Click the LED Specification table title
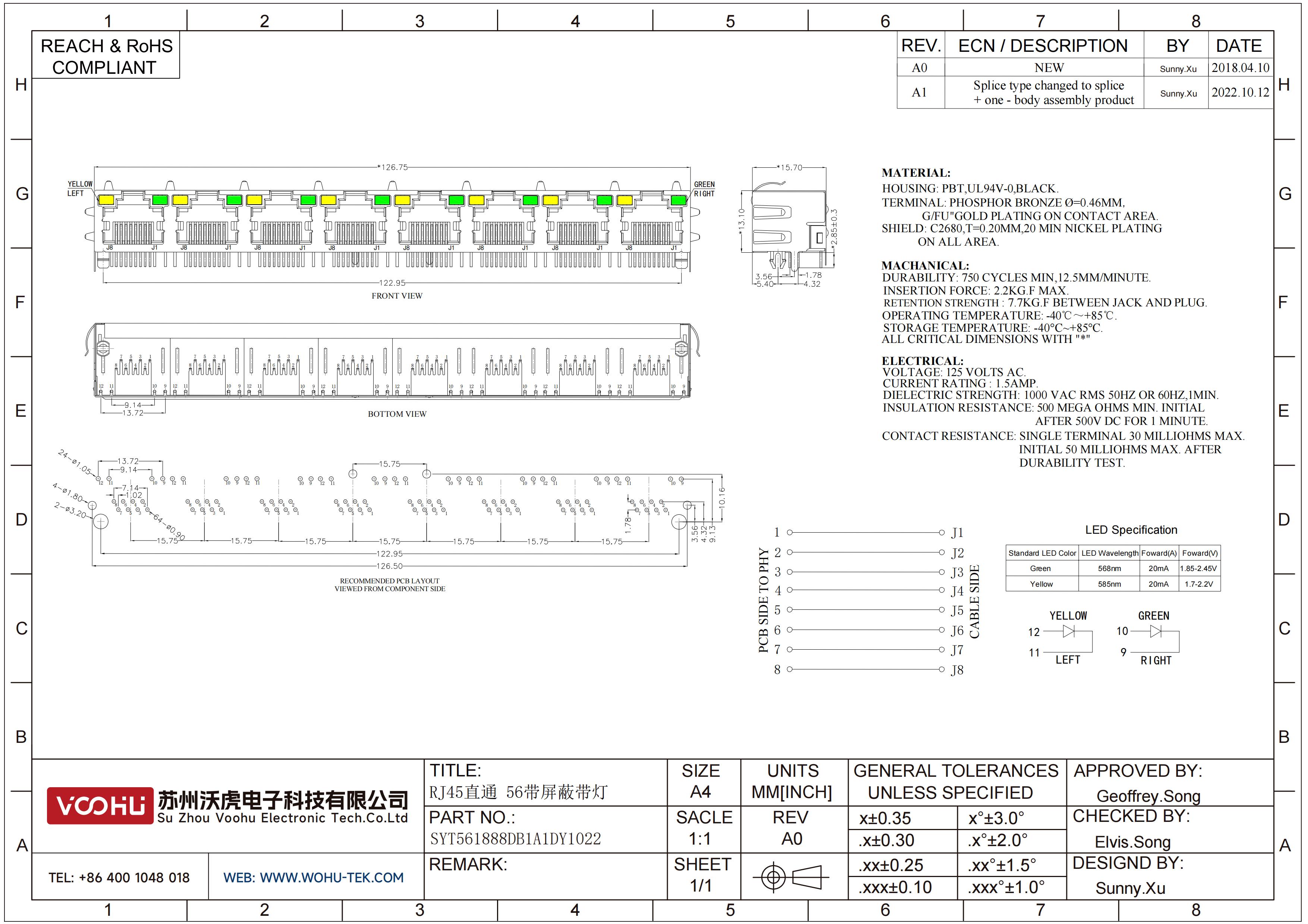Viewport: 1308px width, 924px height. pyautogui.click(x=1131, y=529)
